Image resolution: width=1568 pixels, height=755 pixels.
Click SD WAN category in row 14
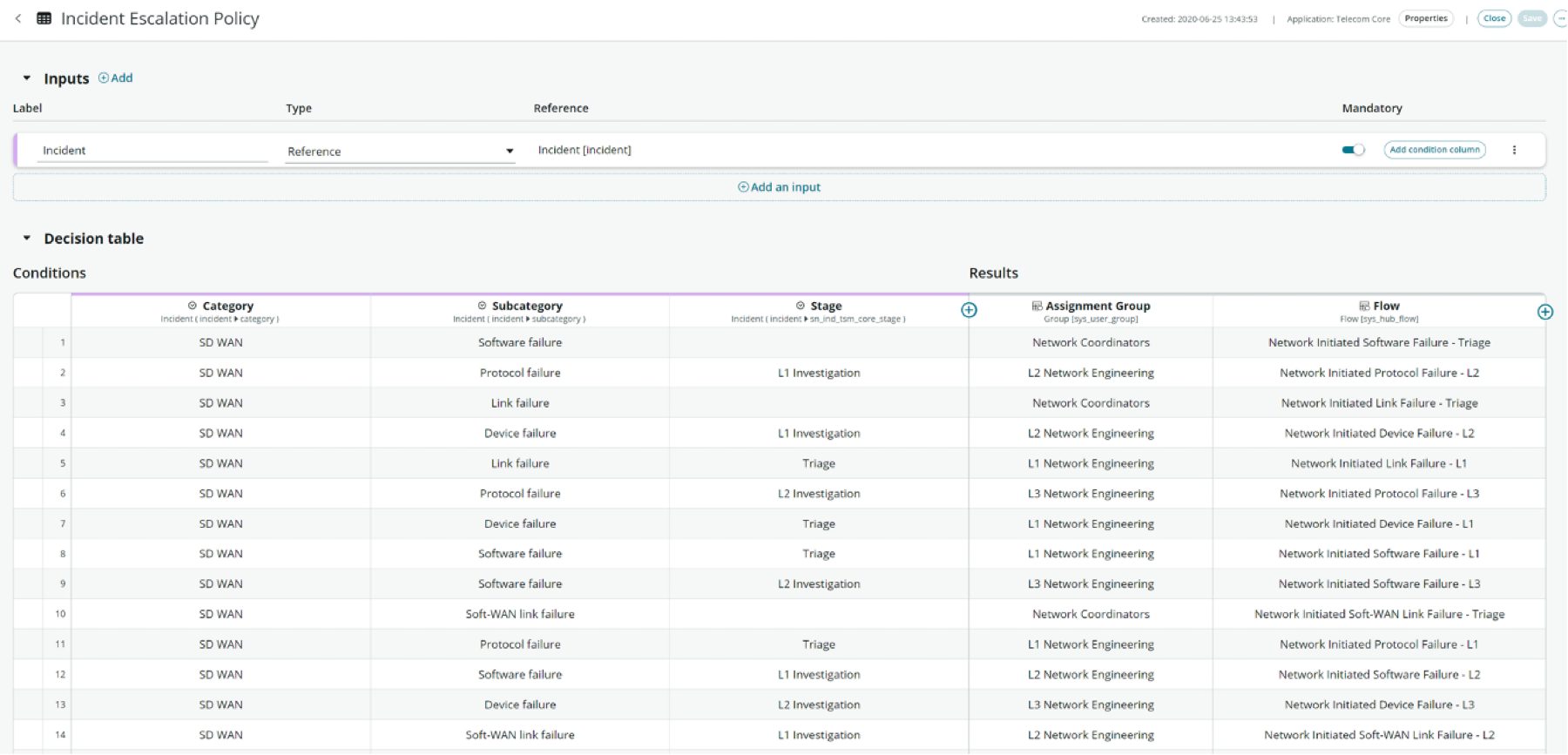(220, 735)
